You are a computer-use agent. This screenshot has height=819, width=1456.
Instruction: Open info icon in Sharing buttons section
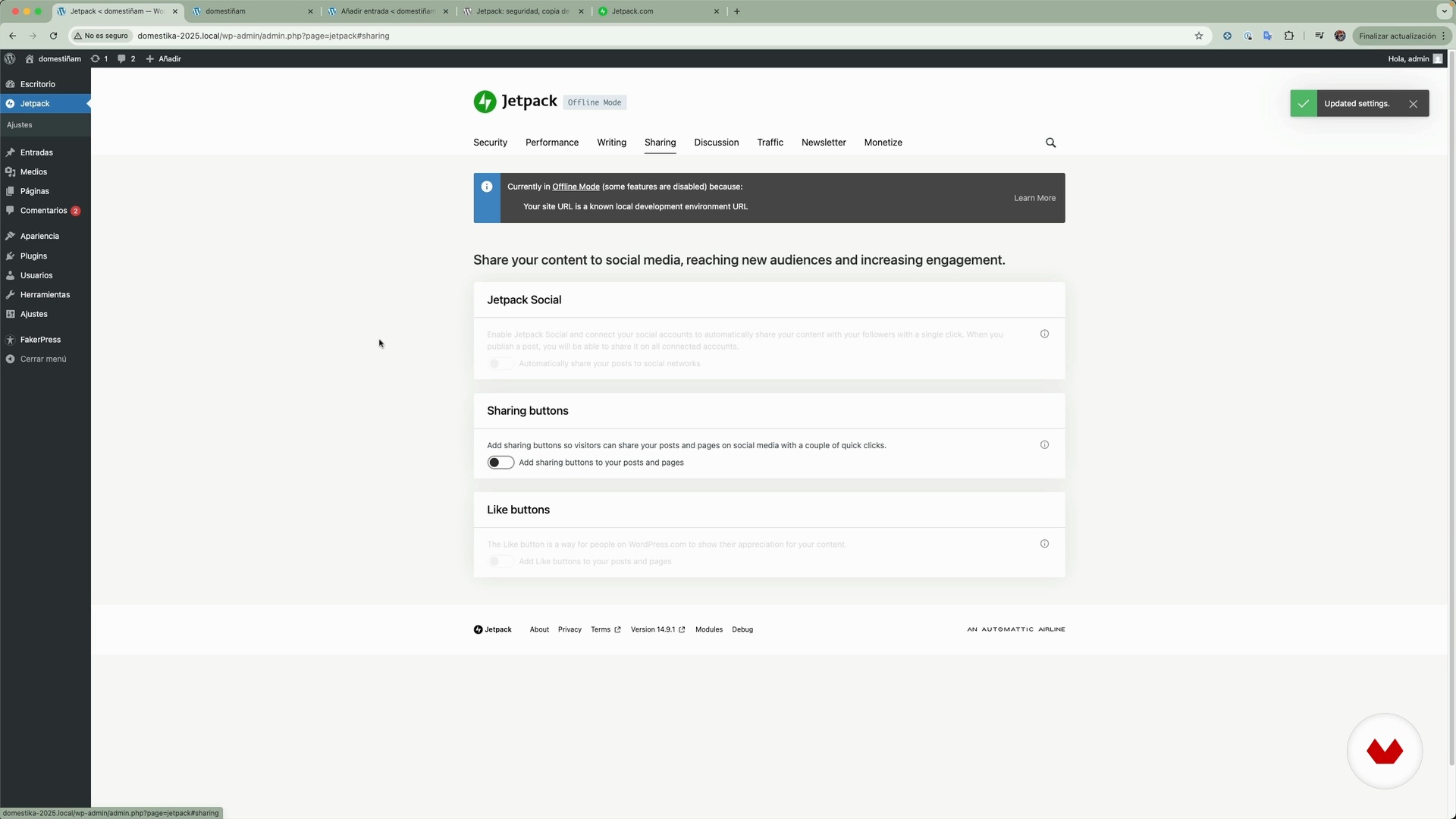pyautogui.click(x=1044, y=445)
